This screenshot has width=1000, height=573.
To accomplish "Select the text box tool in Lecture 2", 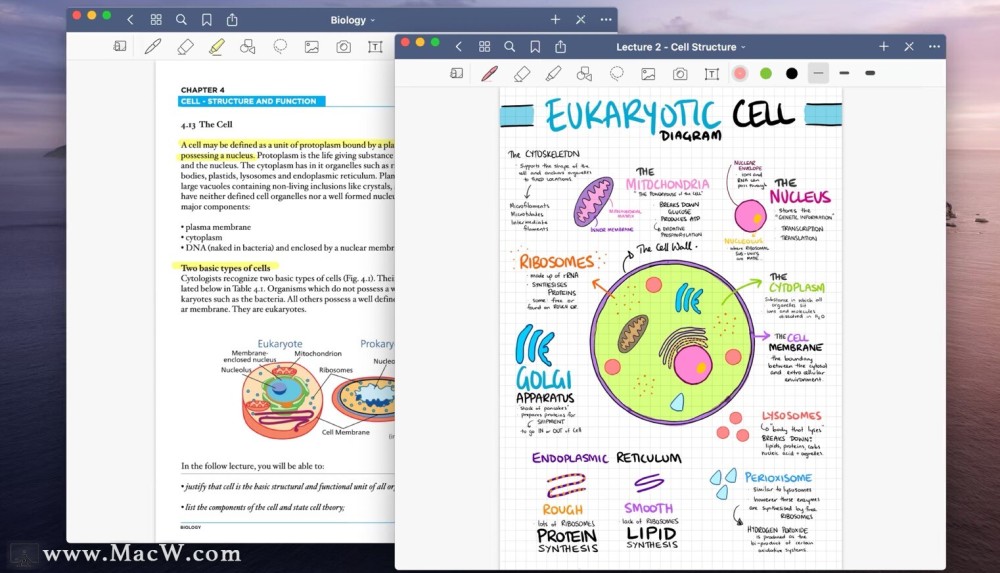I will tap(712, 74).
